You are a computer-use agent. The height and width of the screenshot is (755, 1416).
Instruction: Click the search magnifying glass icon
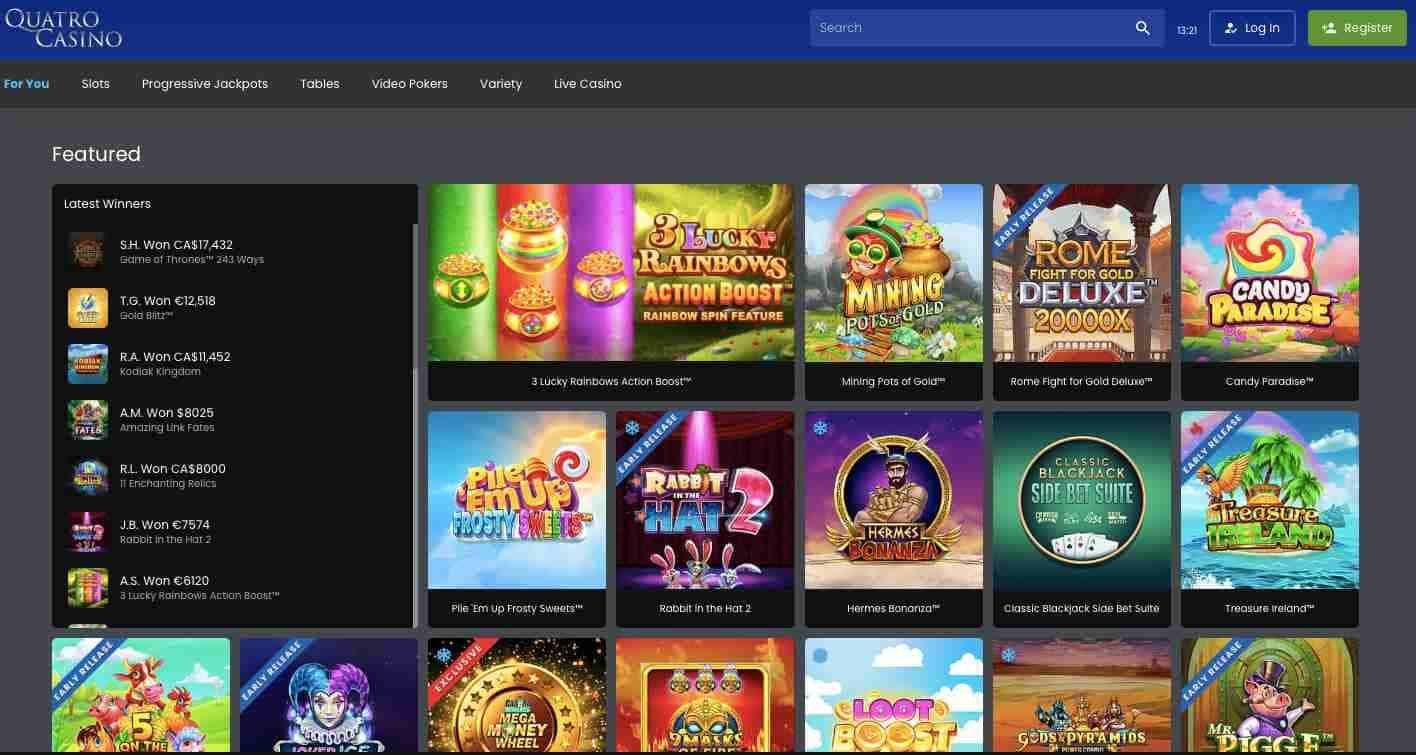(1142, 28)
